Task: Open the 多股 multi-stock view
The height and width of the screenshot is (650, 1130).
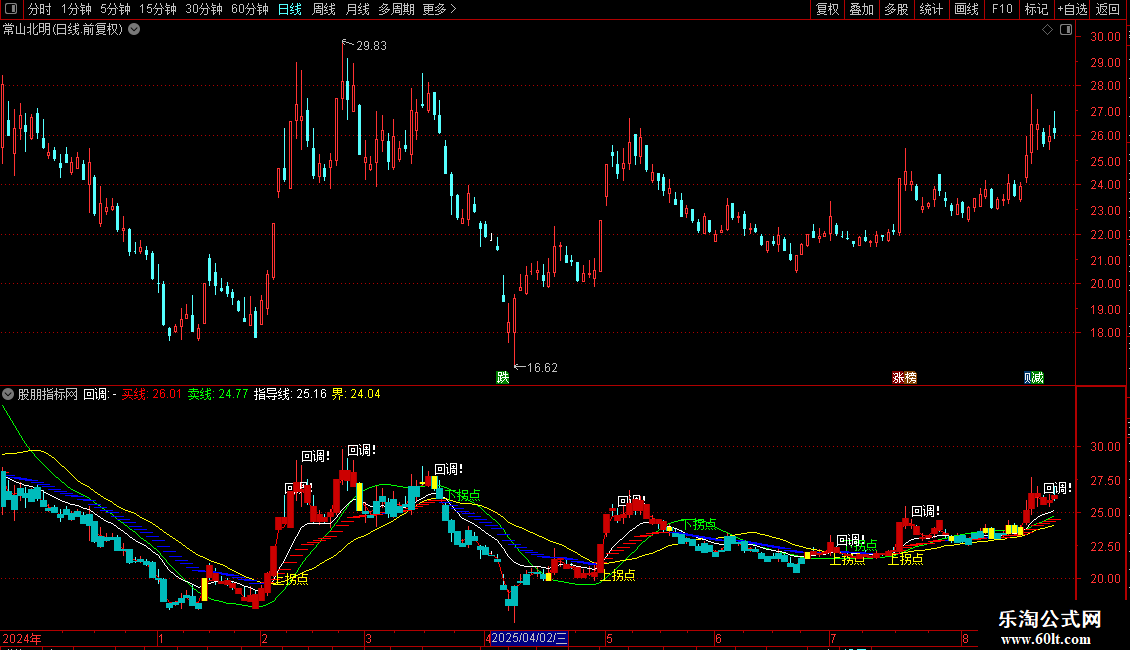Action: (x=897, y=9)
